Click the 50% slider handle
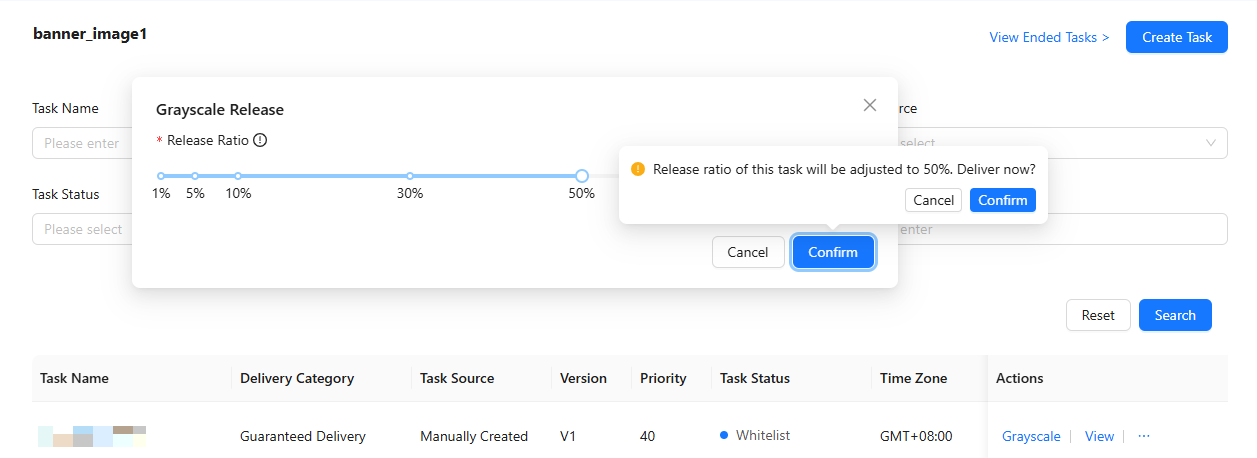This screenshot has width=1257, height=458. 582,176
